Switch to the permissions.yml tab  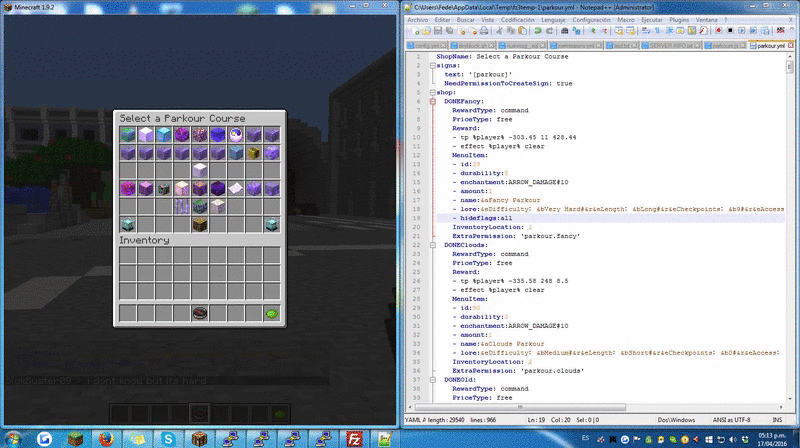(x=575, y=45)
